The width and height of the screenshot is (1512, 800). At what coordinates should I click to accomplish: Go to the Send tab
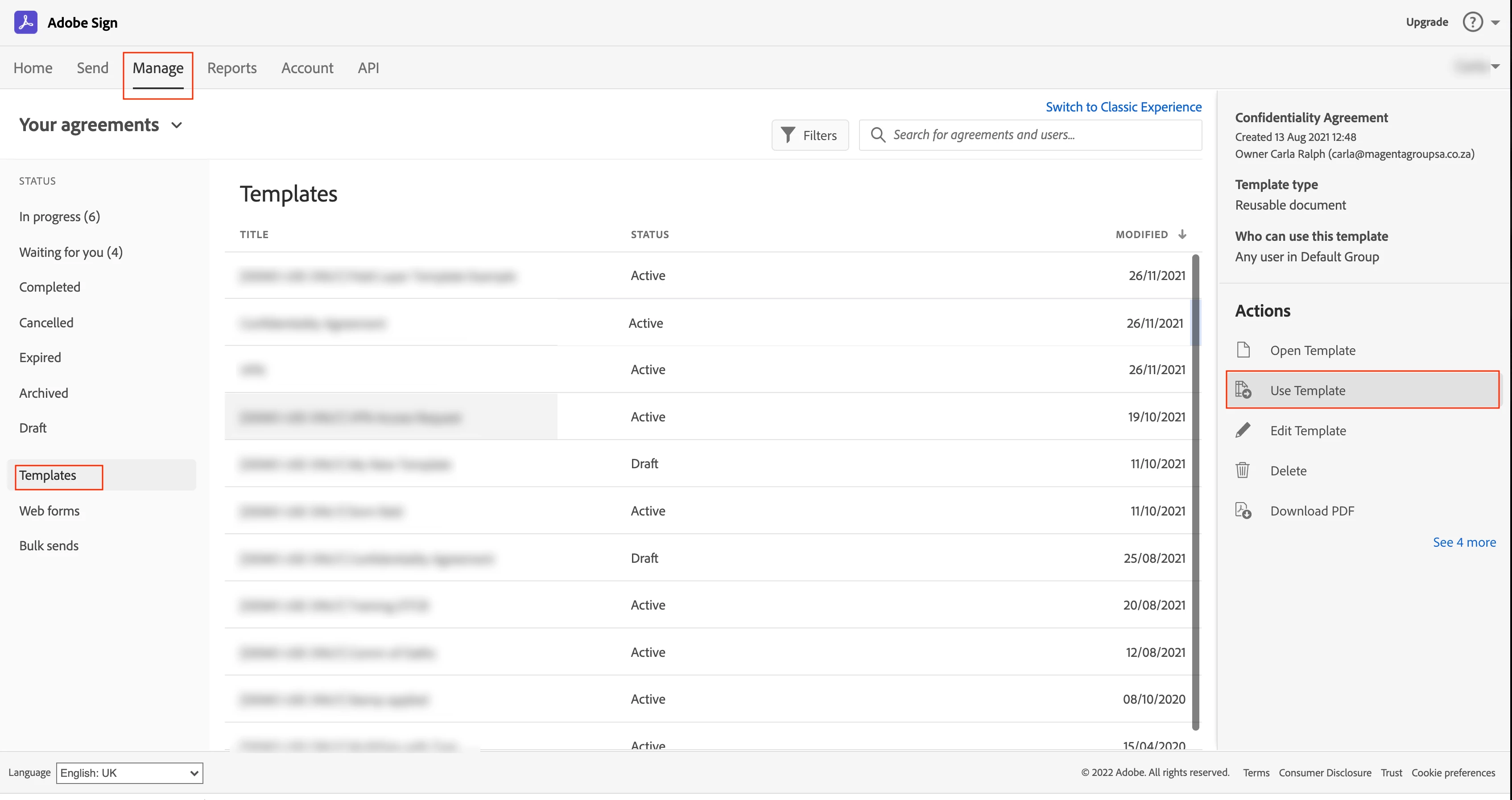pos(93,68)
